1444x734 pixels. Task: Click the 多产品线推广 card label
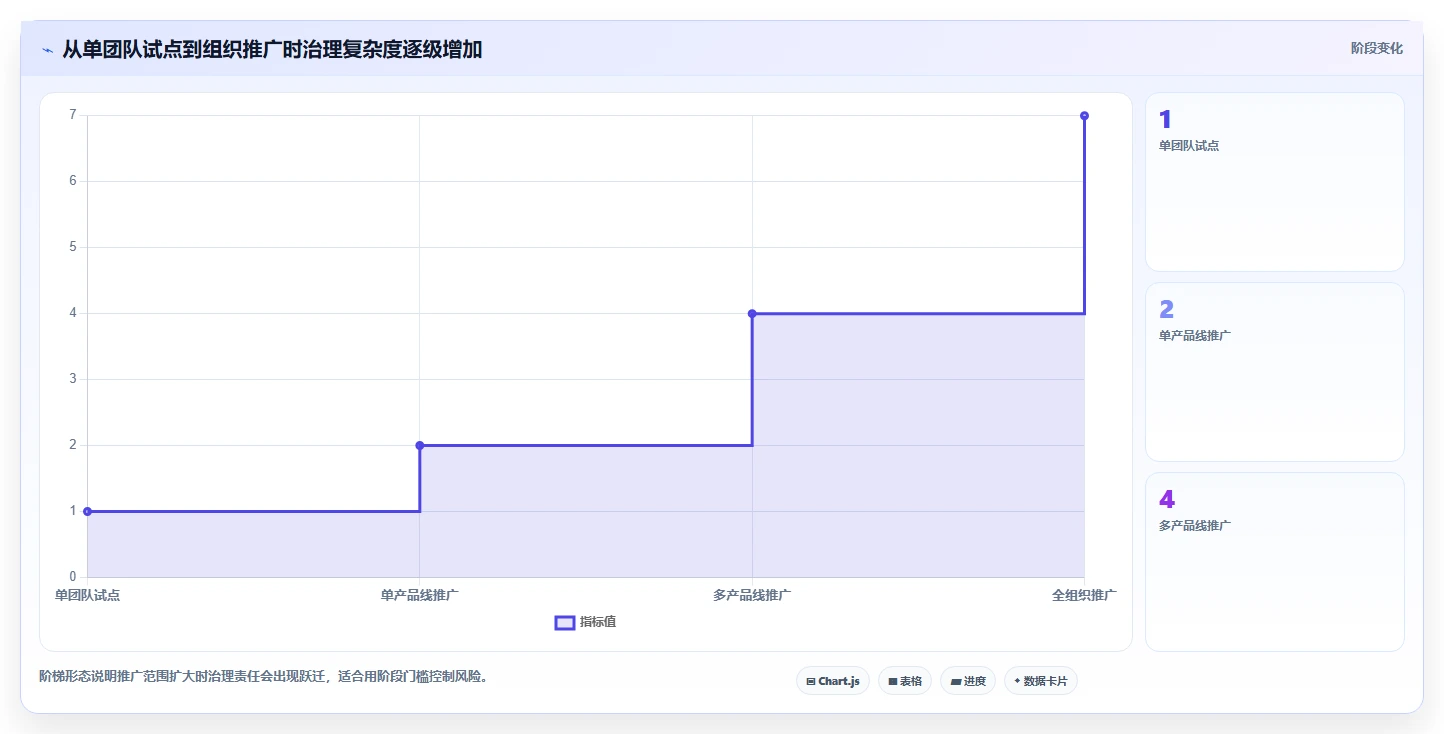(x=1195, y=525)
